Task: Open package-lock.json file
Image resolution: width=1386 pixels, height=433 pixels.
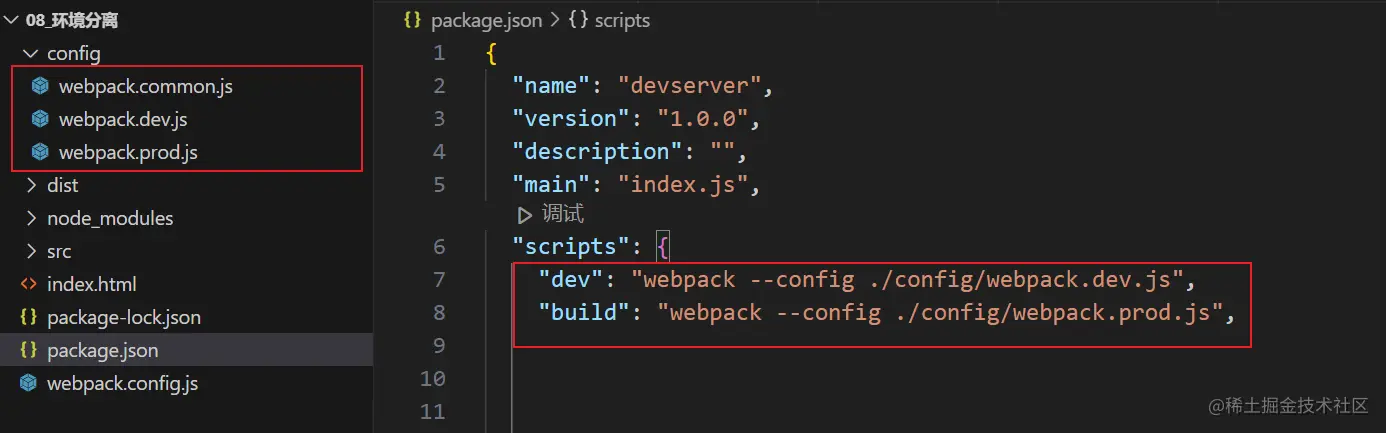Action: click(x=124, y=317)
